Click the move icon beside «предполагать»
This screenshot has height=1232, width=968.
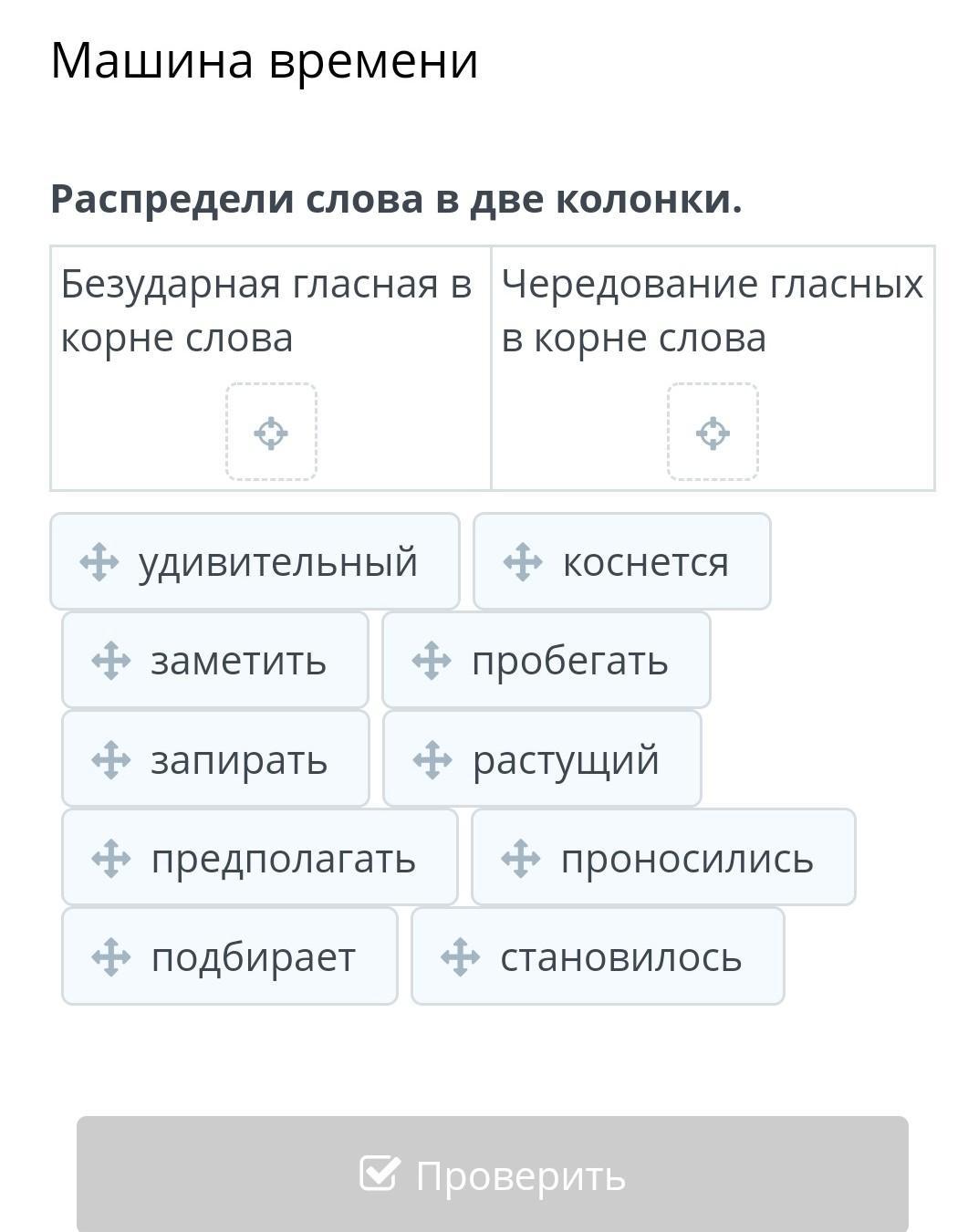[x=111, y=858]
